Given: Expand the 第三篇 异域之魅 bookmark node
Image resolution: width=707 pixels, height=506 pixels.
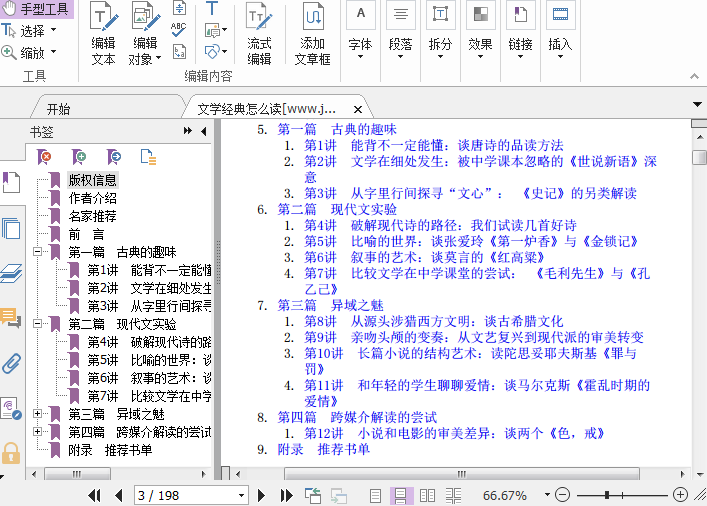Looking at the screenshot, I should 38,413.
